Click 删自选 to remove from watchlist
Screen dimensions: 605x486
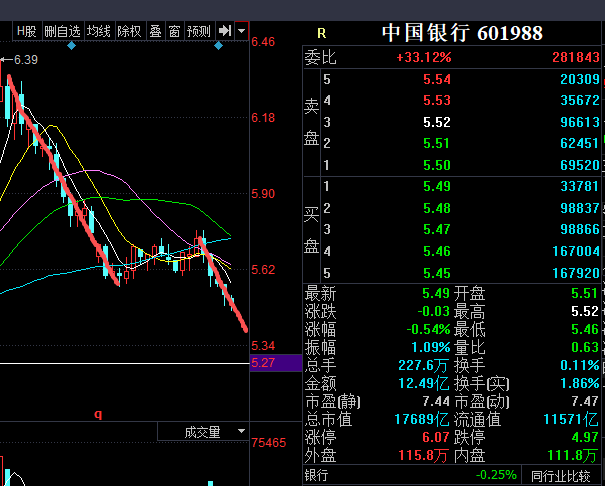point(62,31)
